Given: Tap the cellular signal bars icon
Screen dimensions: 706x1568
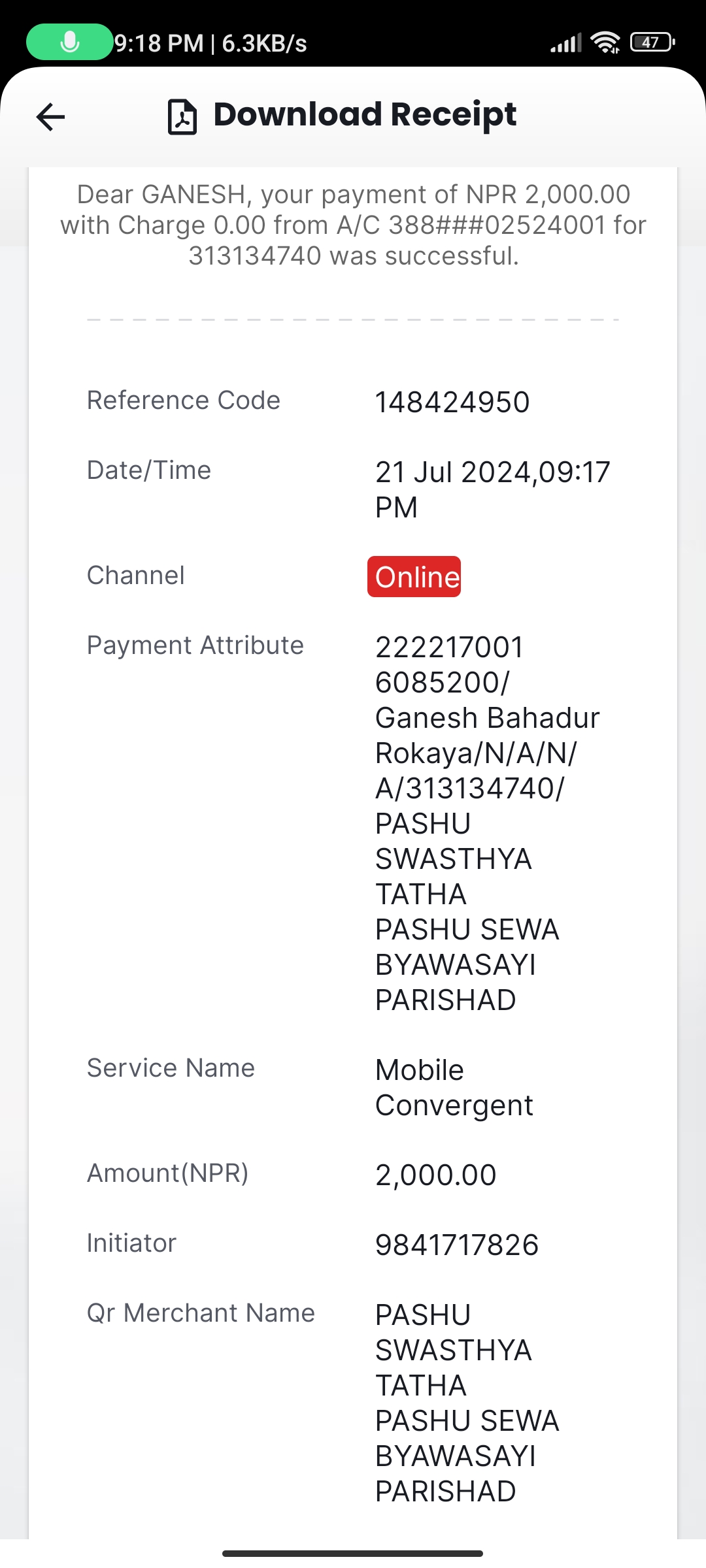Looking at the screenshot, I should coord(565,44).
